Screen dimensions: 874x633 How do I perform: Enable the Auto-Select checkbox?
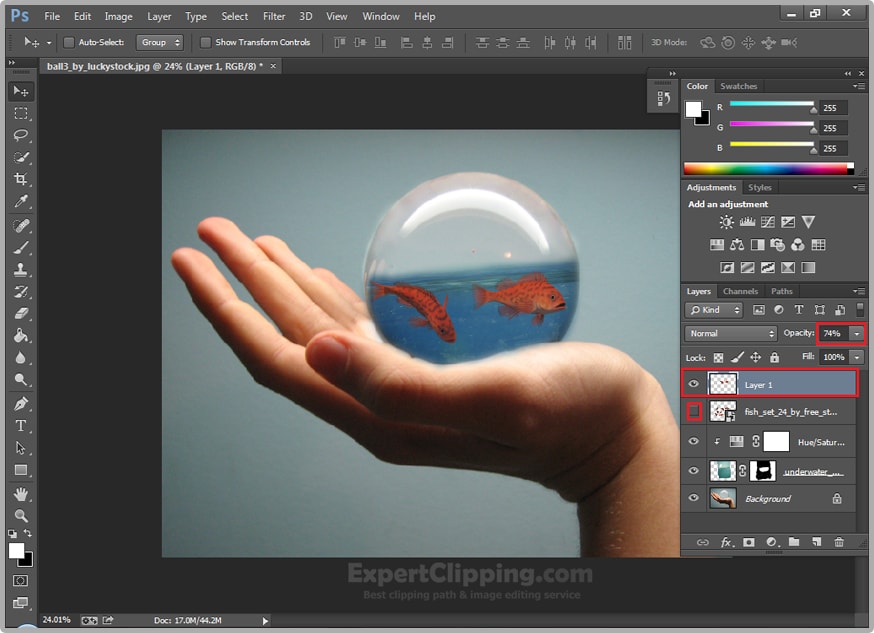tap(69, 43)
